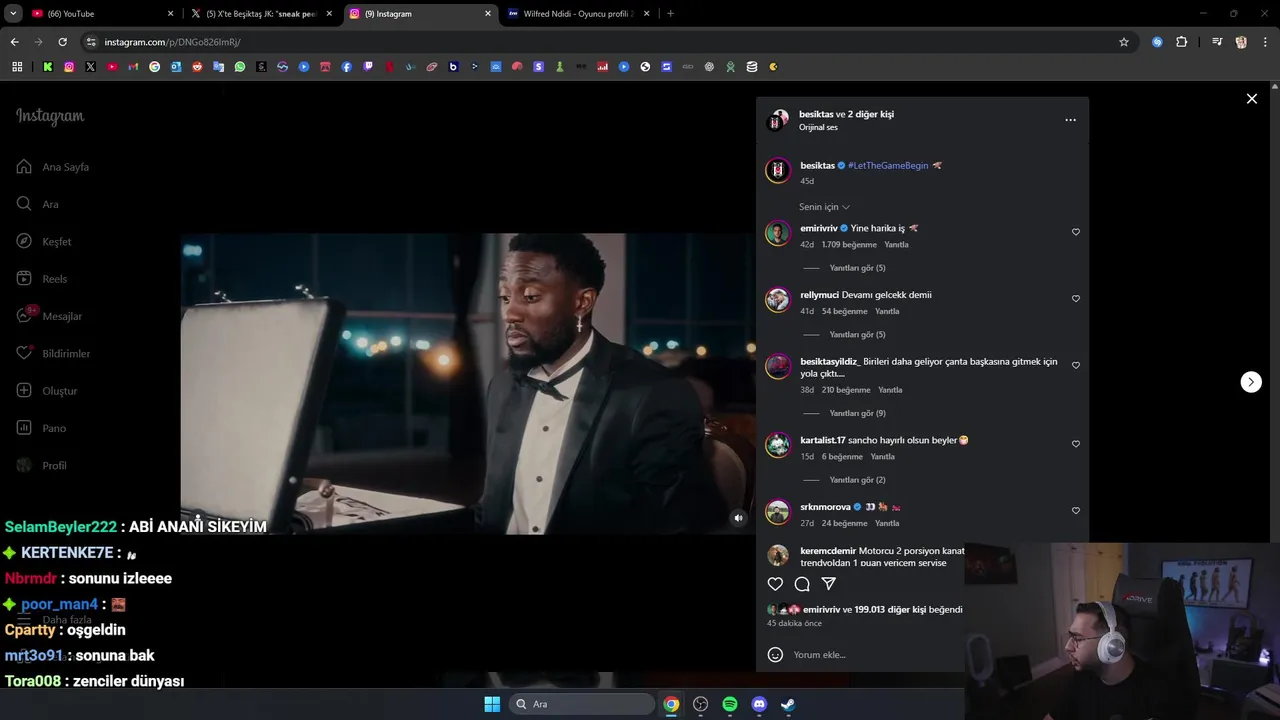Like besiktasyildiz_ comment

1076,366
